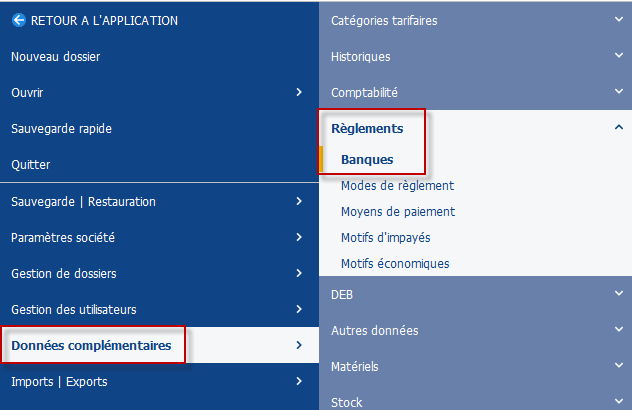Expand the DEB section chevron
This screenshot has height=410, width=632.
click(x=619, y=293)
